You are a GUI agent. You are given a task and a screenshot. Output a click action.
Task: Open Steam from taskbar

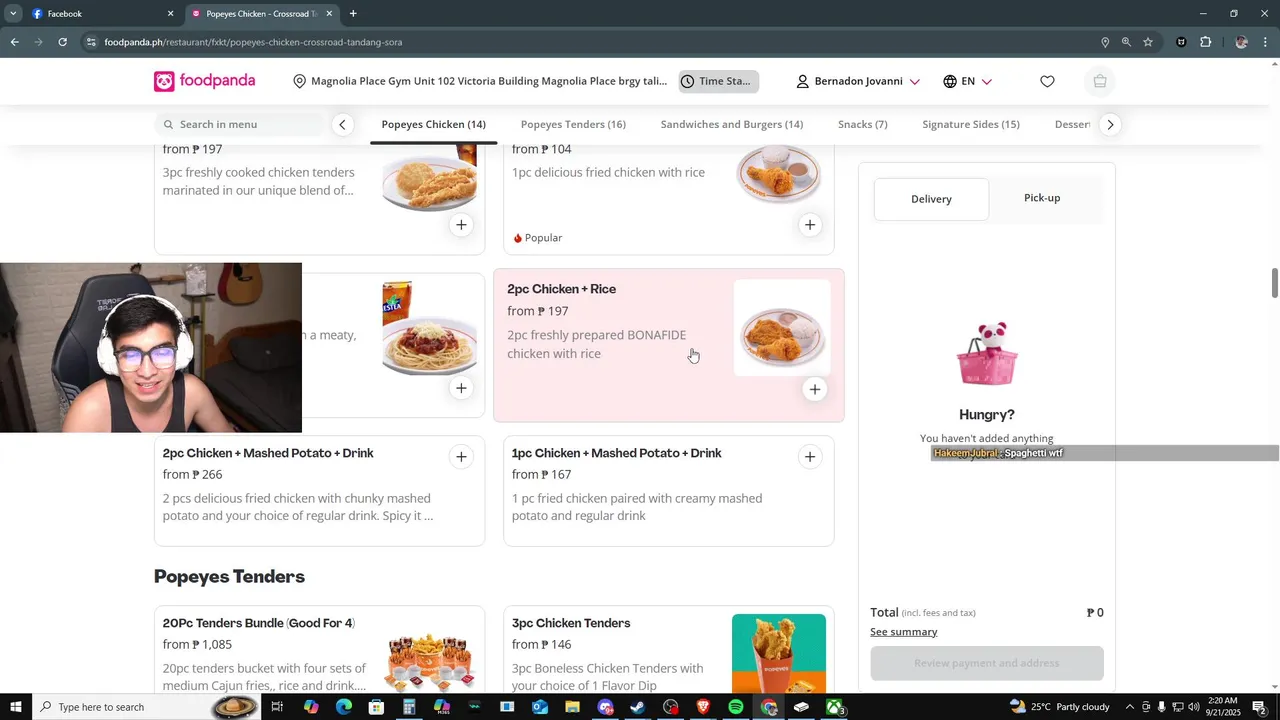coord(638,707)
